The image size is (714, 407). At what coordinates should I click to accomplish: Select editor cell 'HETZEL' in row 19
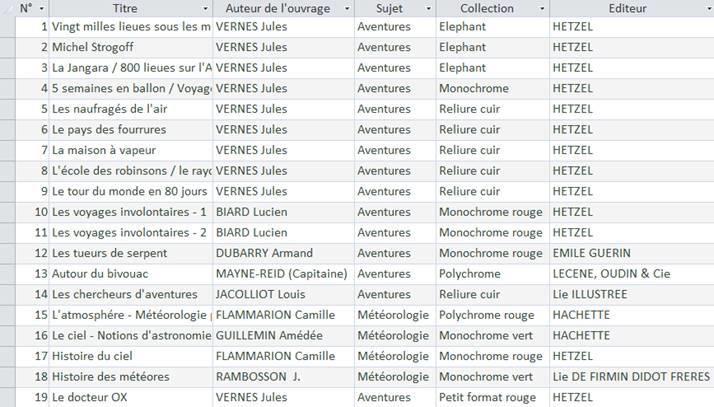point(632,397)
